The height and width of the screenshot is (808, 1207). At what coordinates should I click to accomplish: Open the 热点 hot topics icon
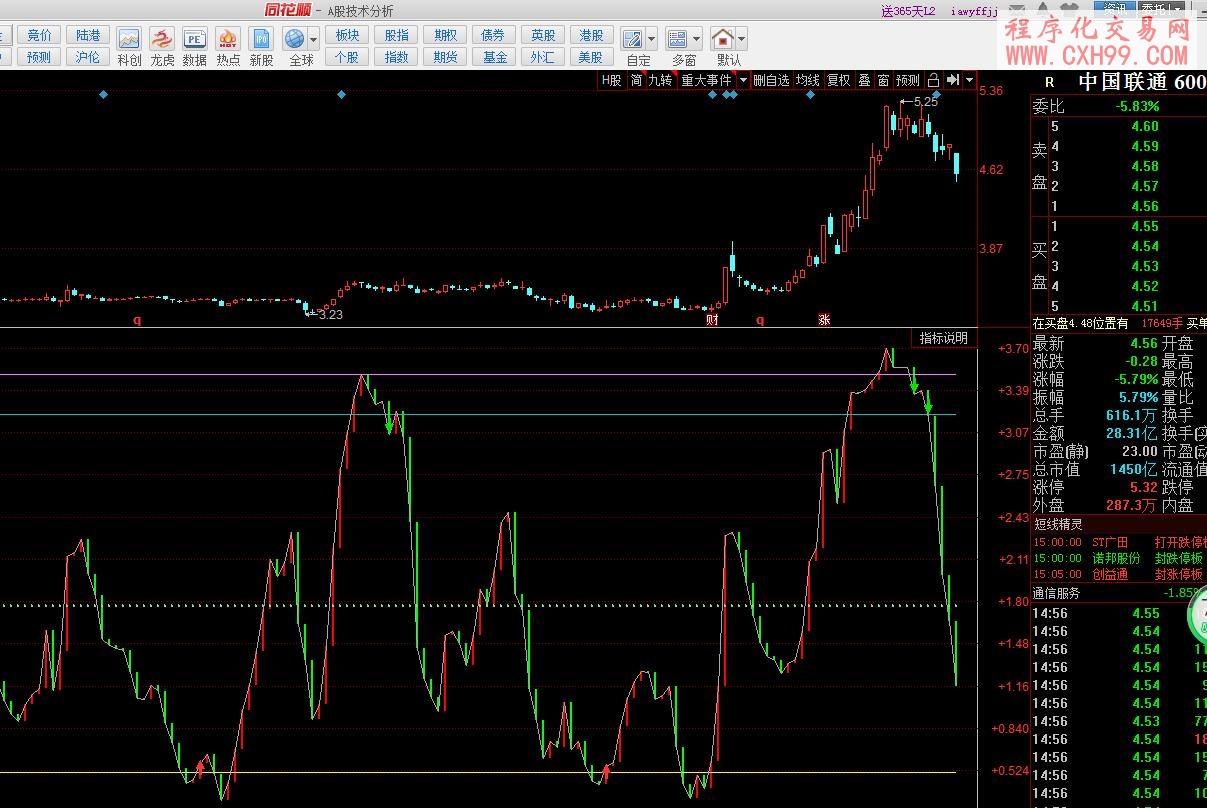coord(228,39)
